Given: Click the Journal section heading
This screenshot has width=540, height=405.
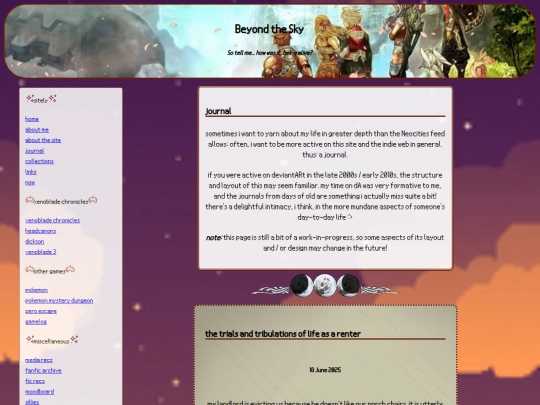Looking at the screenshot, I should pos(218,111).
